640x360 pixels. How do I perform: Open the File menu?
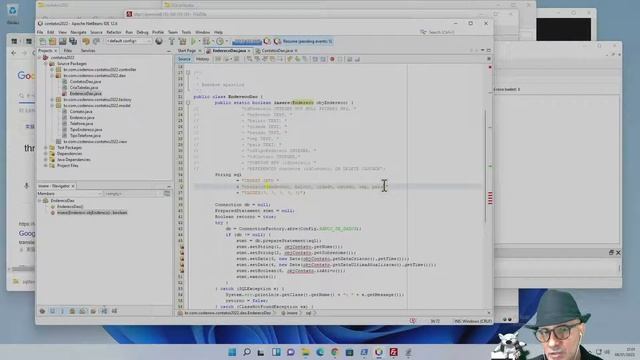click(40, 32)
